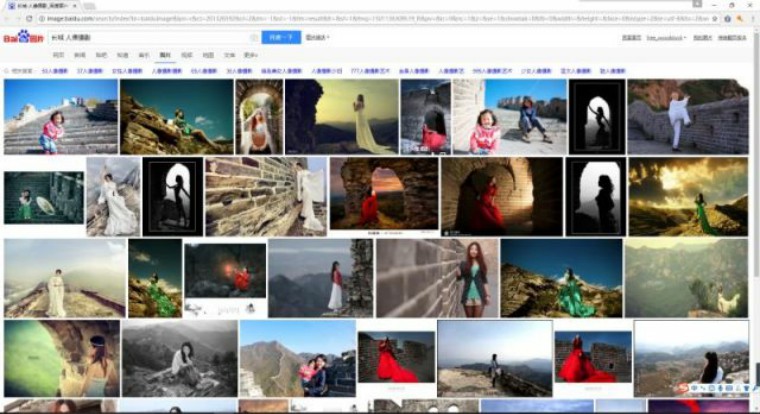Open a new browser tab

(x=89, y=6)
